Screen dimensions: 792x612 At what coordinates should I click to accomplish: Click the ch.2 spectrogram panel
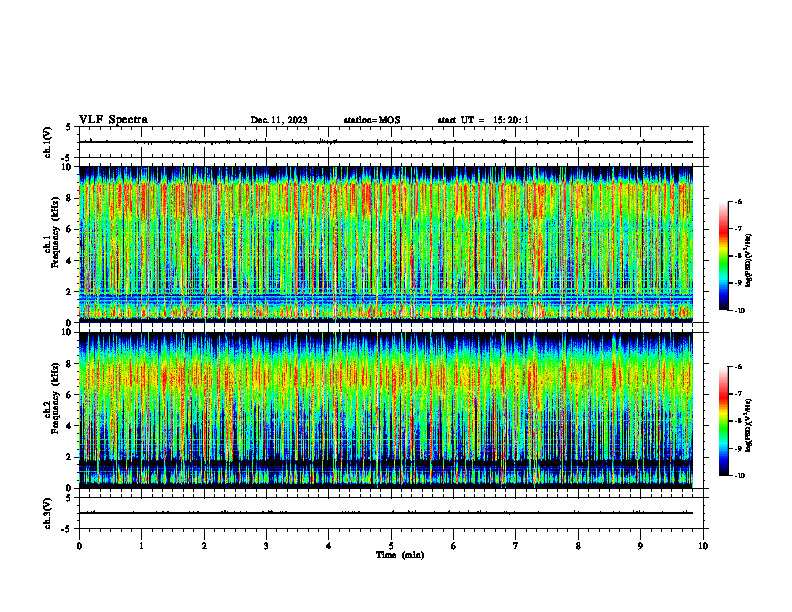386,410
